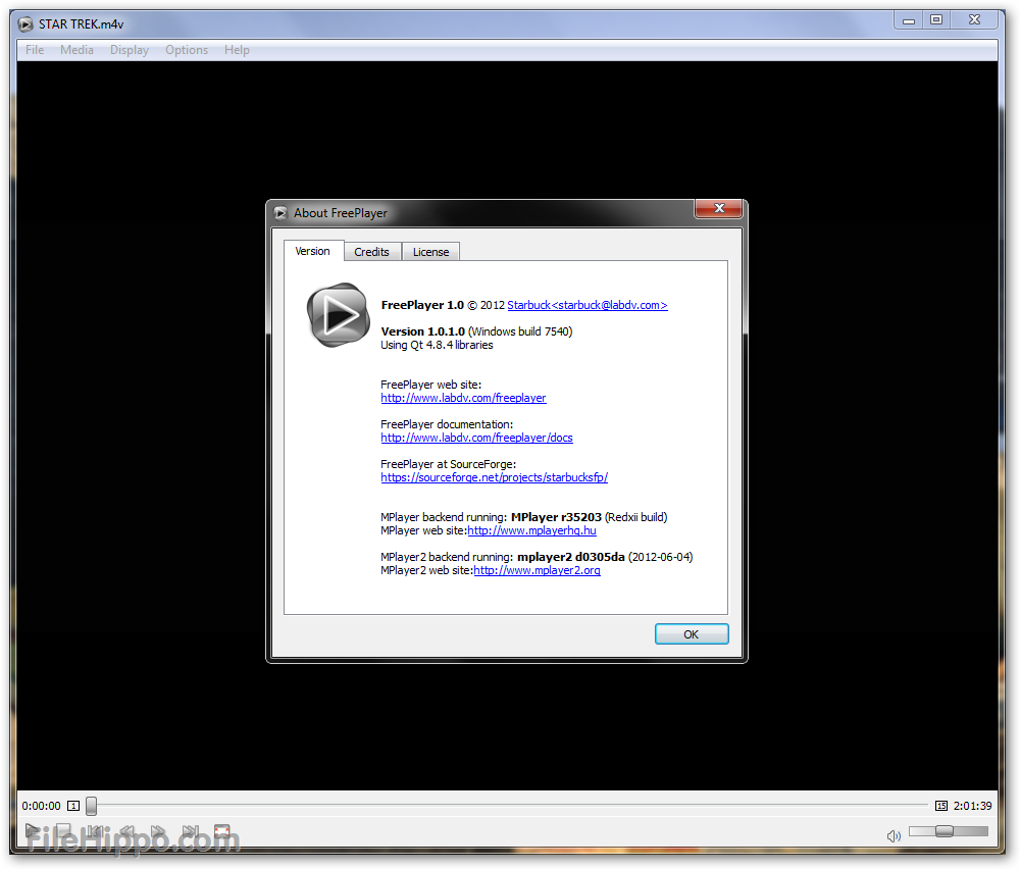Screen dimensions: 1020x869
Task: Skip to the next track
Action: point(190,831)
